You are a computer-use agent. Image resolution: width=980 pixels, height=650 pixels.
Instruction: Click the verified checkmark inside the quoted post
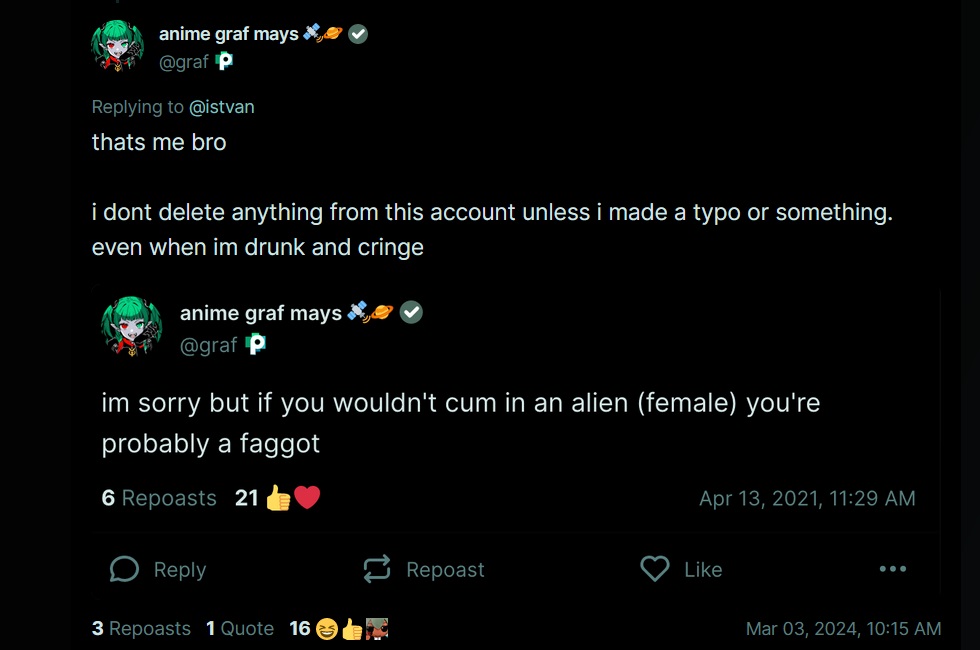coord(411,313)
